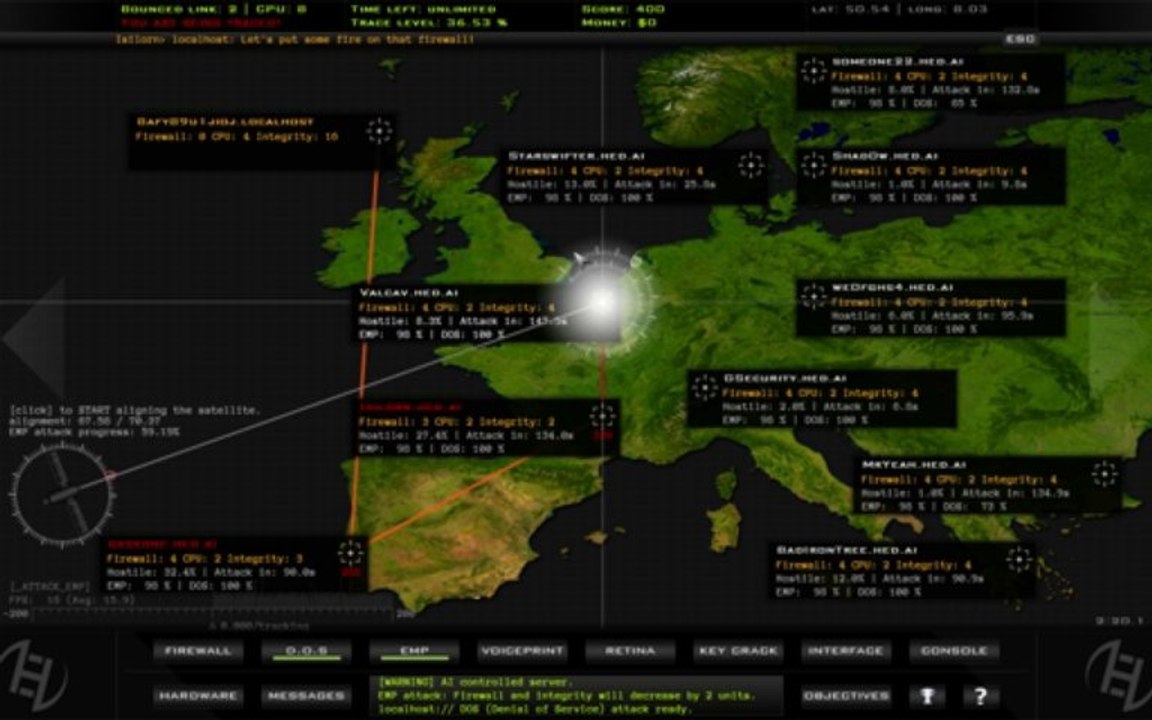Screen dimensions: 1152x720
Task: Click the BadIronTree.hed.ai server title
Action: (x=847, y=550)
